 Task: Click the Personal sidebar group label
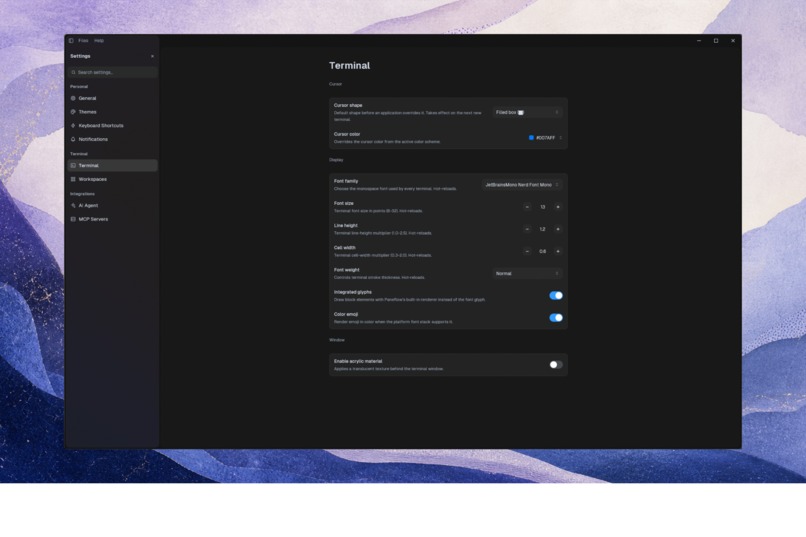(79, 86)
